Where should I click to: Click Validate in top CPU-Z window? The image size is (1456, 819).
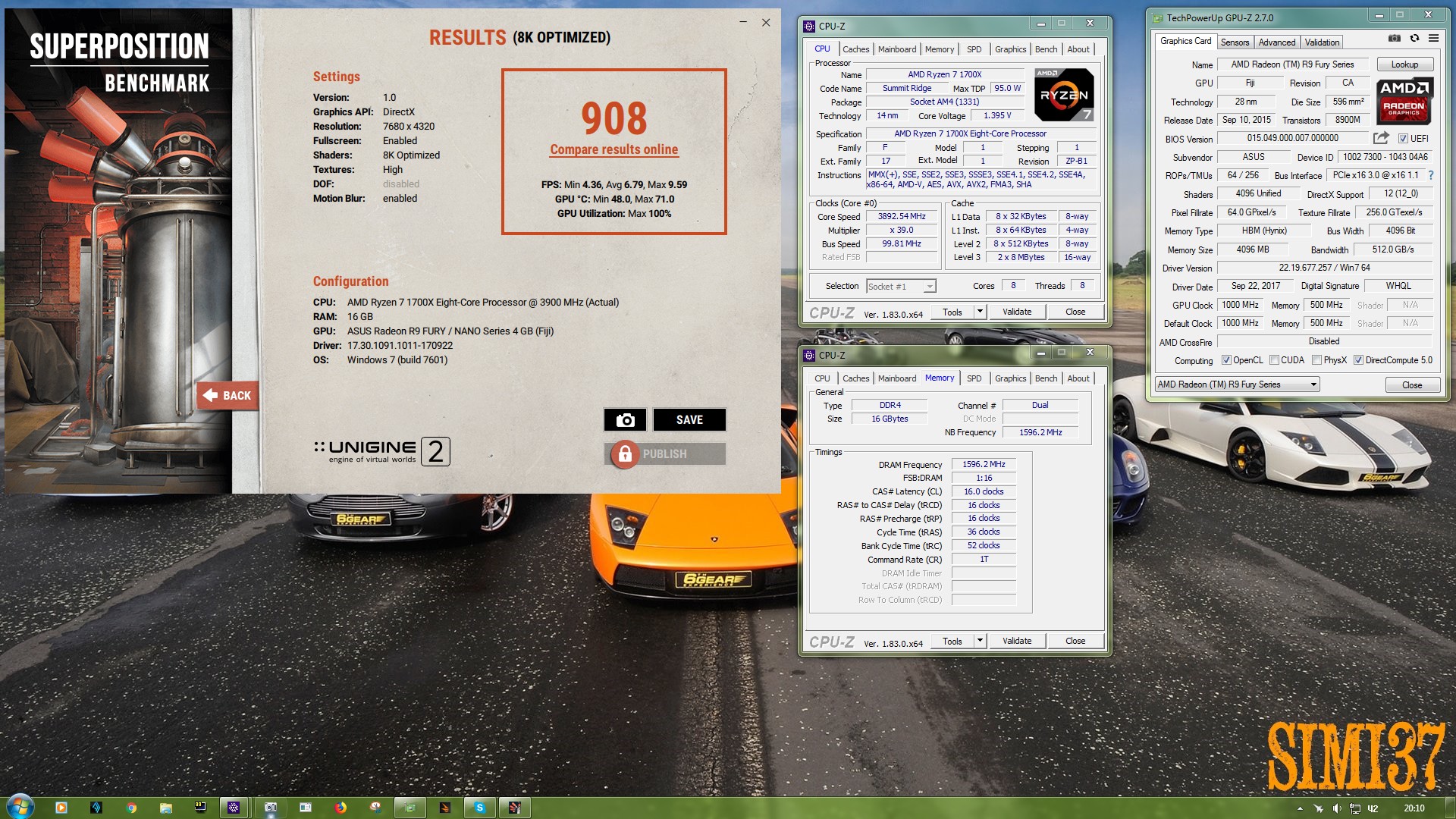1016,312
